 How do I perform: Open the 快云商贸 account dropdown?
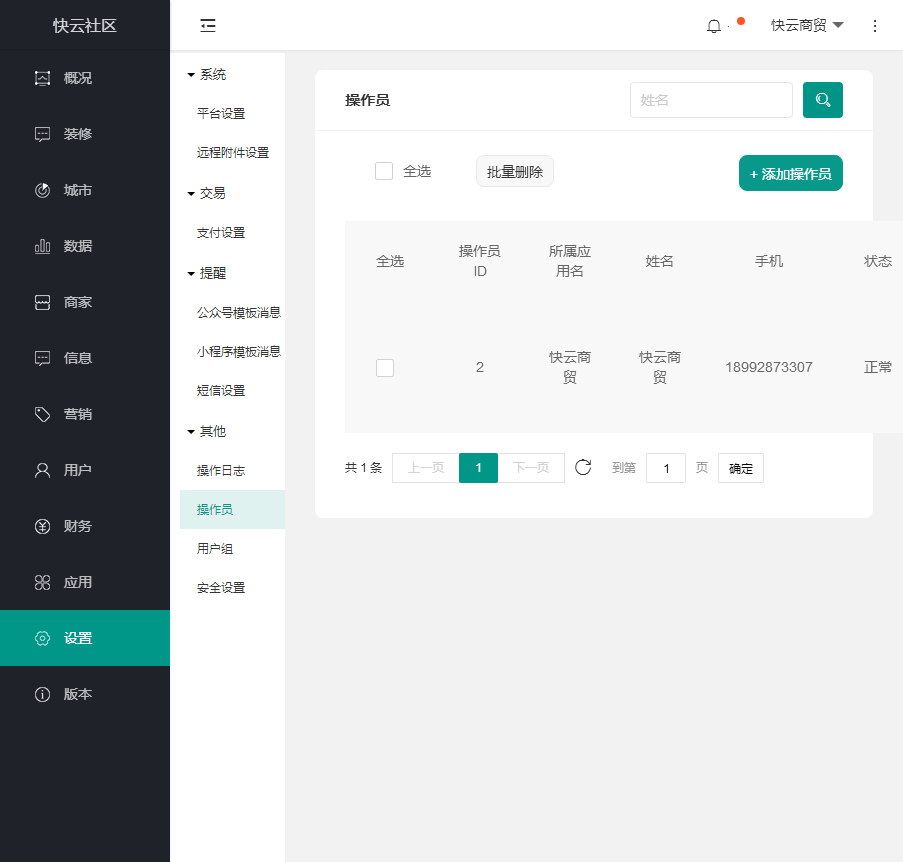(807, 26)
